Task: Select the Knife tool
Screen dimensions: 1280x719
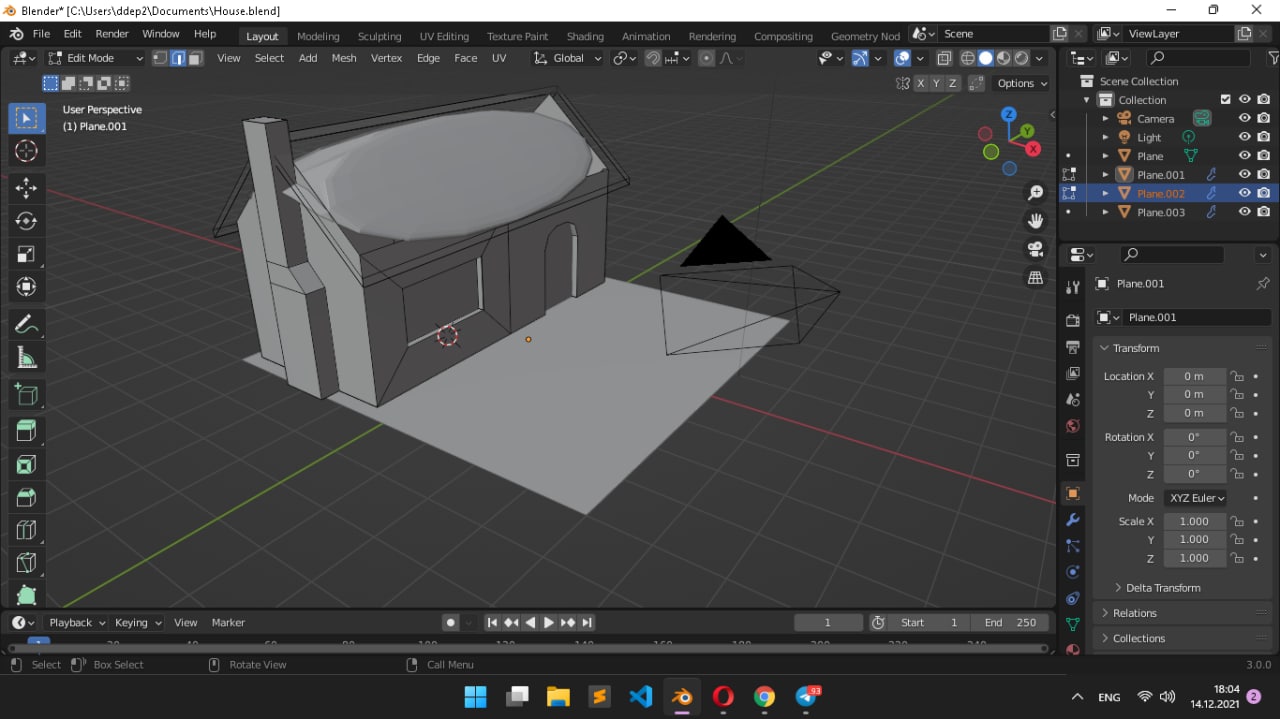Action: tap(27, 563)
